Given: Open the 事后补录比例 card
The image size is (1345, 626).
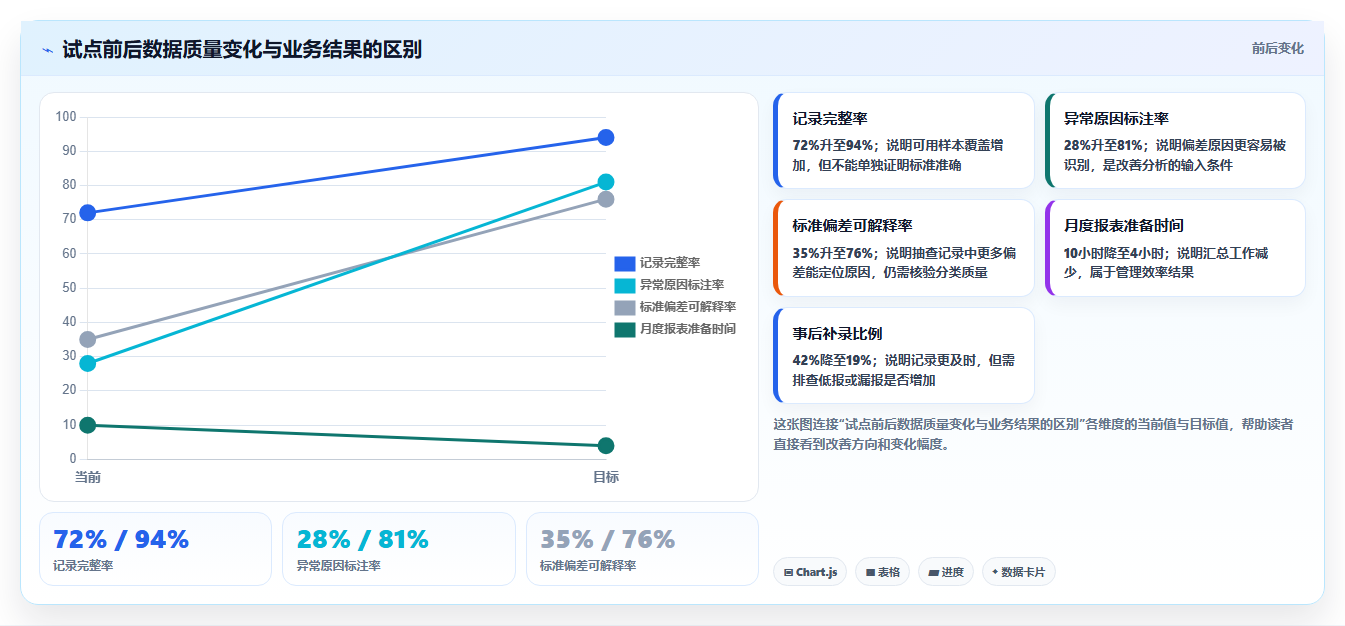Looking at the screenshot, I should (904, 355).
